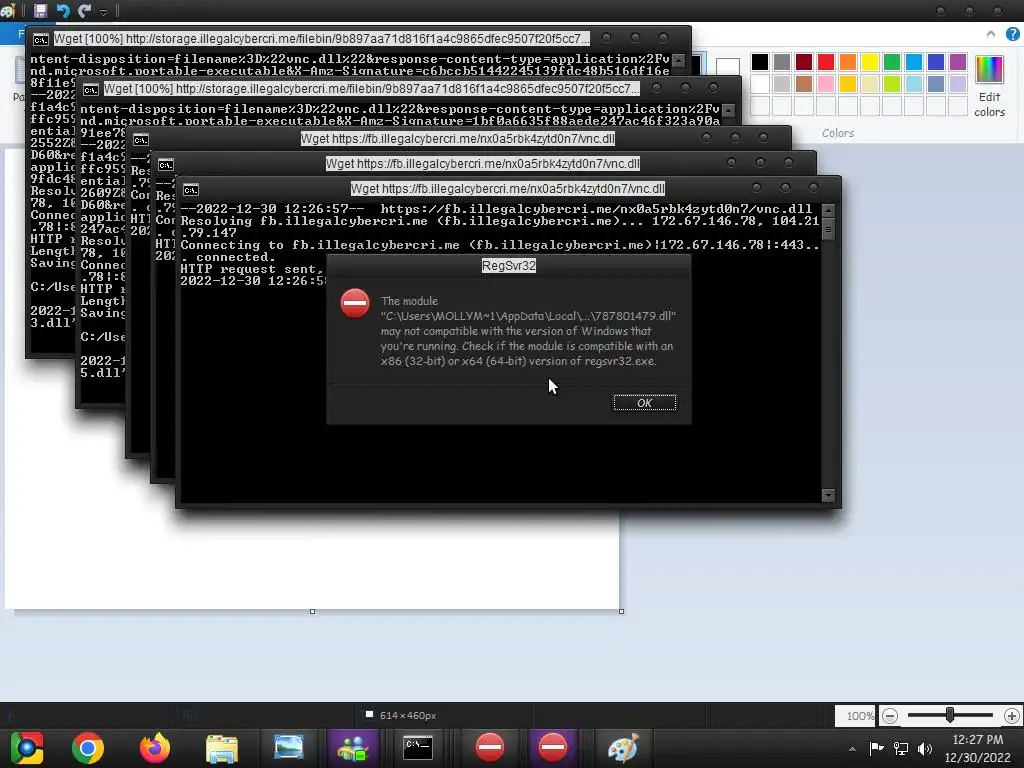Click the red error icon in RegSvr32 dialog
This screenshot has height=768, width=1024.
[355, 304]
